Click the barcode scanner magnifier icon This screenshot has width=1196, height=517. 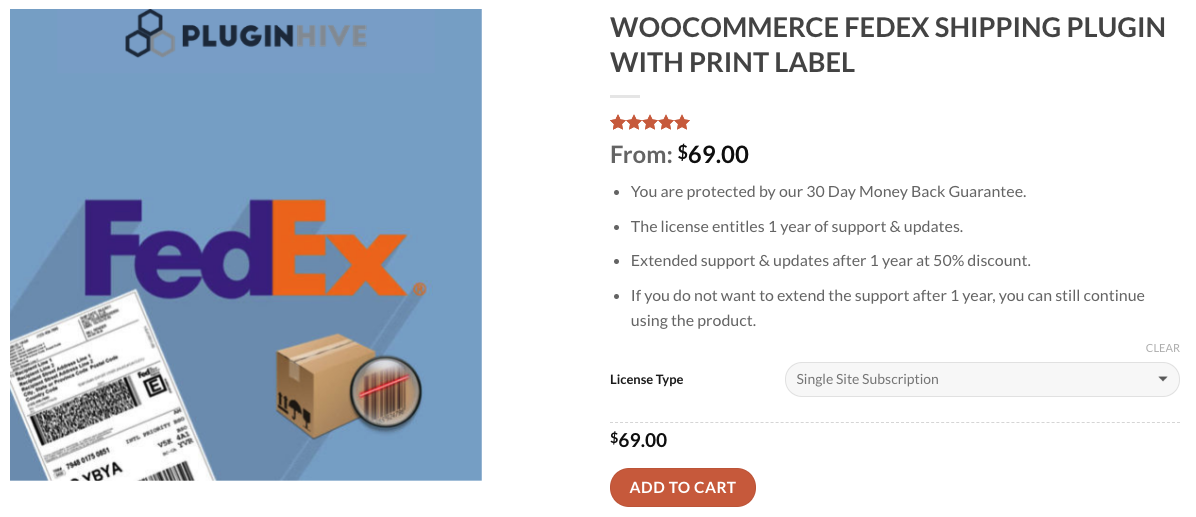(385, 390)
